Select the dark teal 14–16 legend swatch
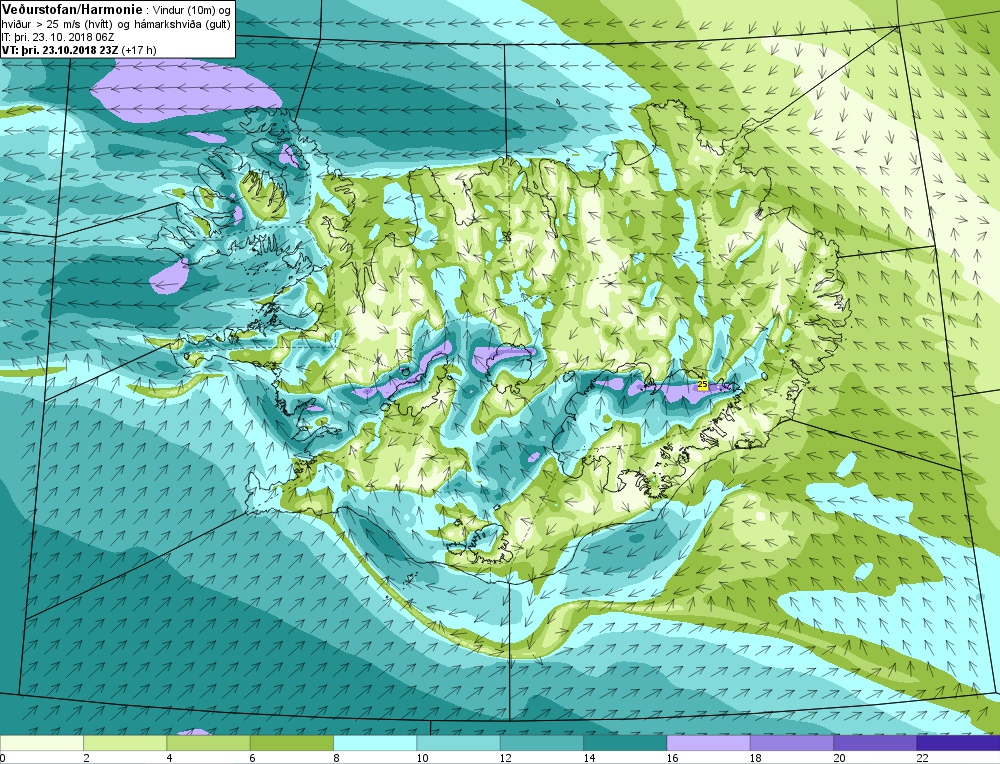Image resolution: width=1000 pixels, height=764 pixels. pos(625,743)
